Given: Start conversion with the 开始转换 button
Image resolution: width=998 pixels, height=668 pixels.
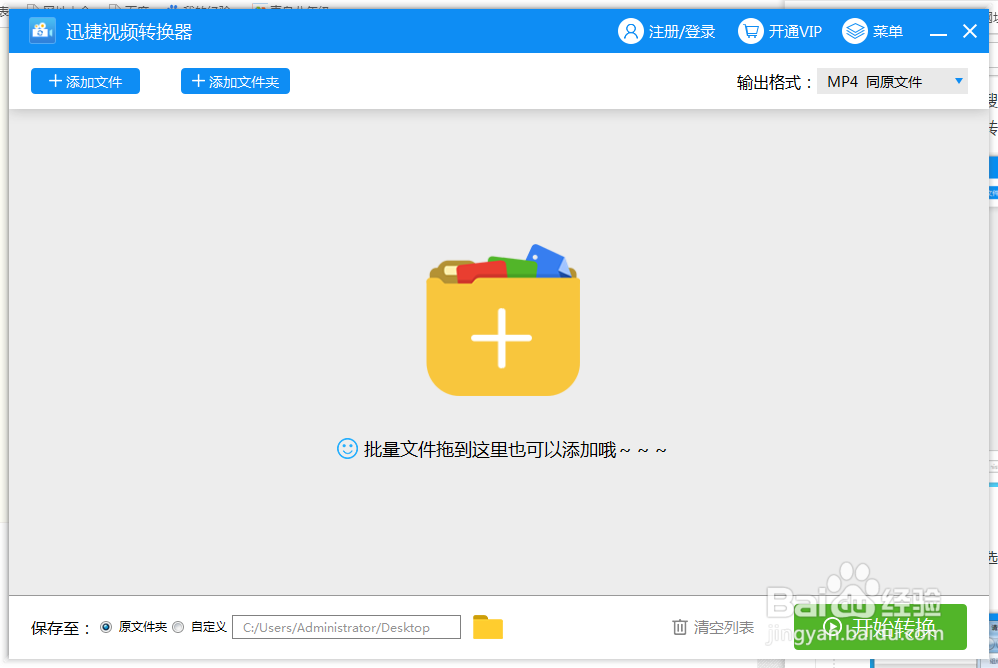Looking at the screenshot, I should [x=880, y=627].
